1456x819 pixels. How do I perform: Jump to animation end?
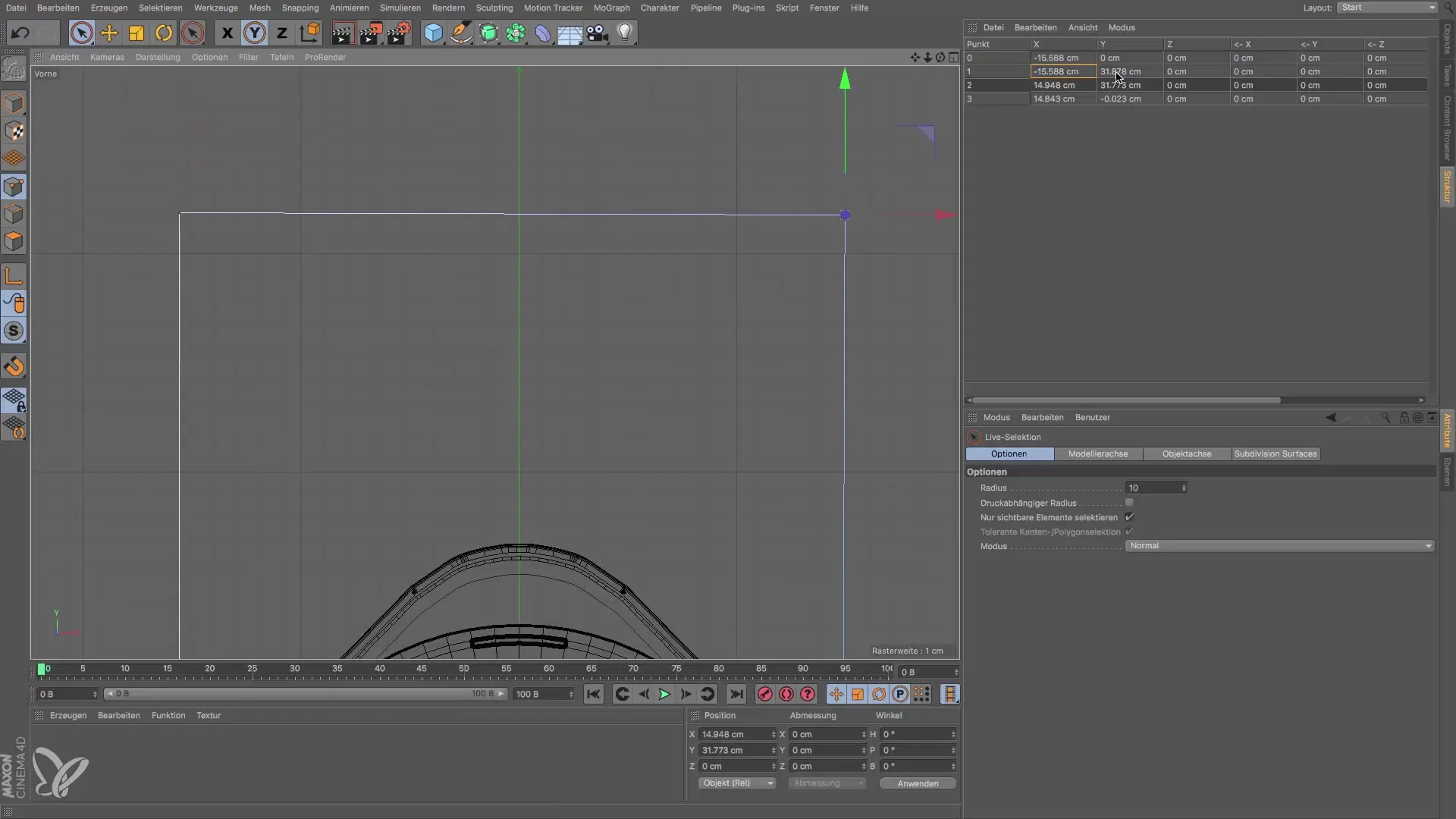736,694
